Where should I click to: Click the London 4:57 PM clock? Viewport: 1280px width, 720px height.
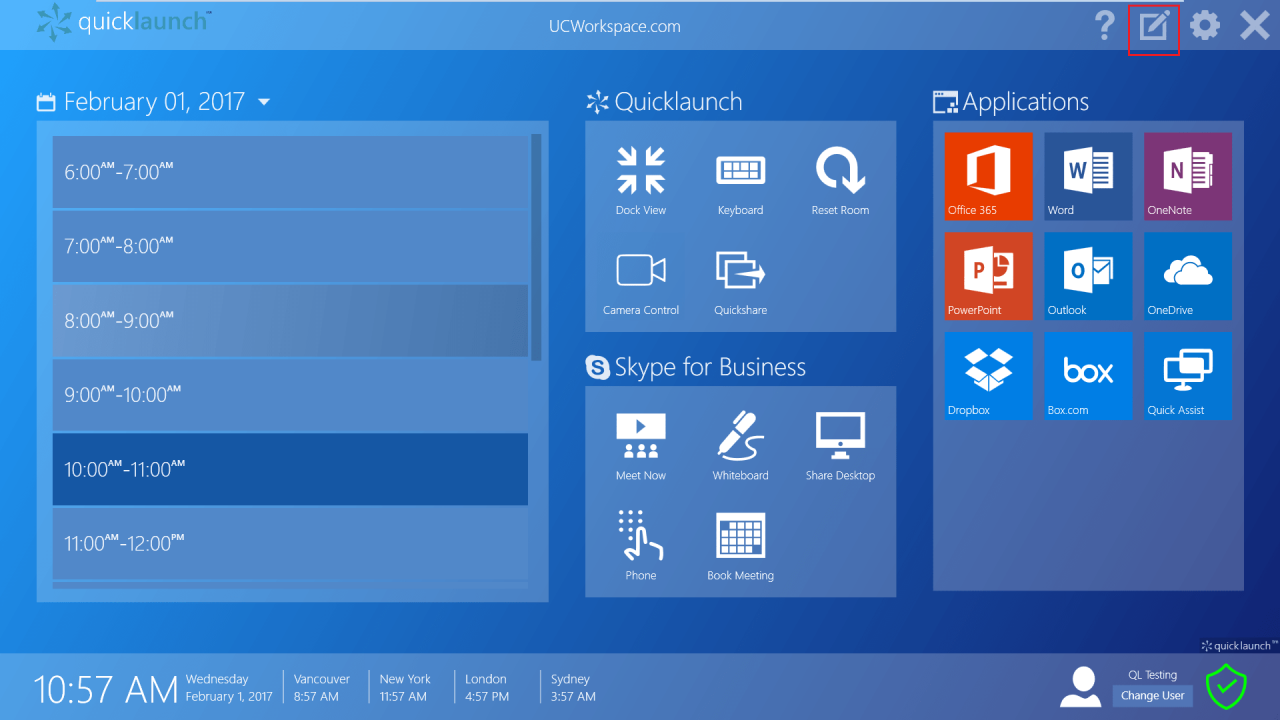[x=487, y=687]
